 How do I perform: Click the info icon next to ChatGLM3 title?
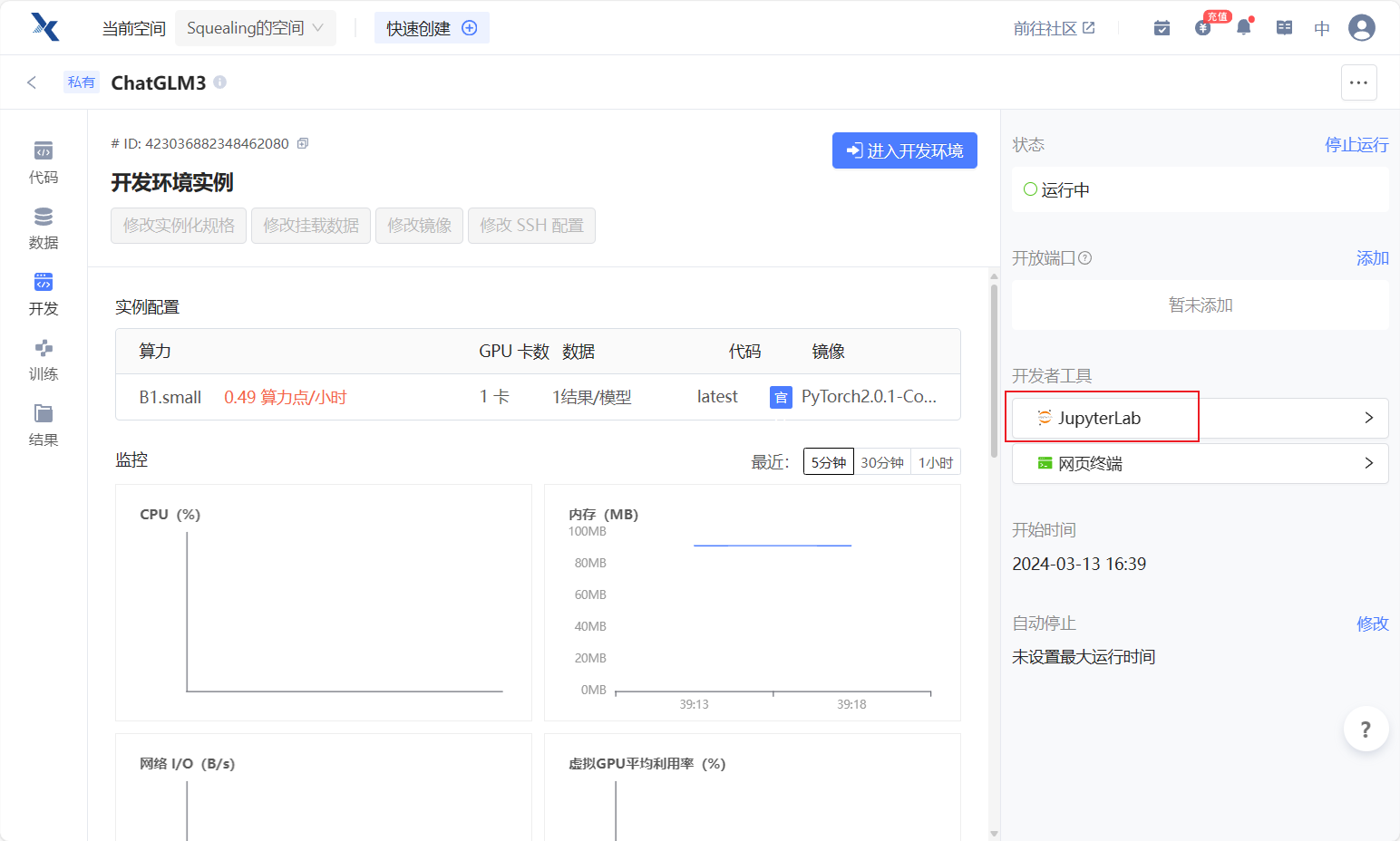tap(220, 82)
